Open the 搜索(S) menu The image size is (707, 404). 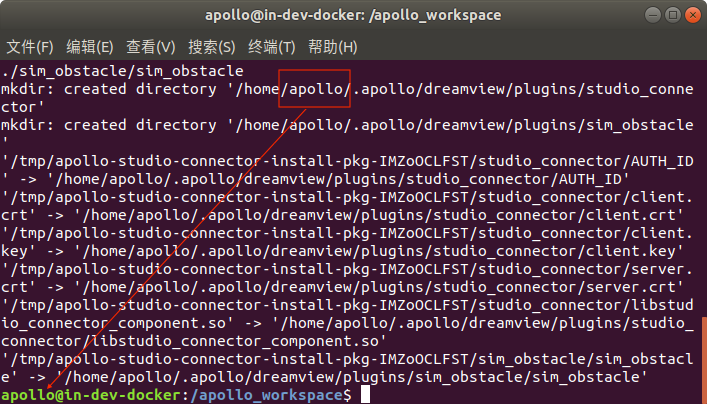pos(212,47)
